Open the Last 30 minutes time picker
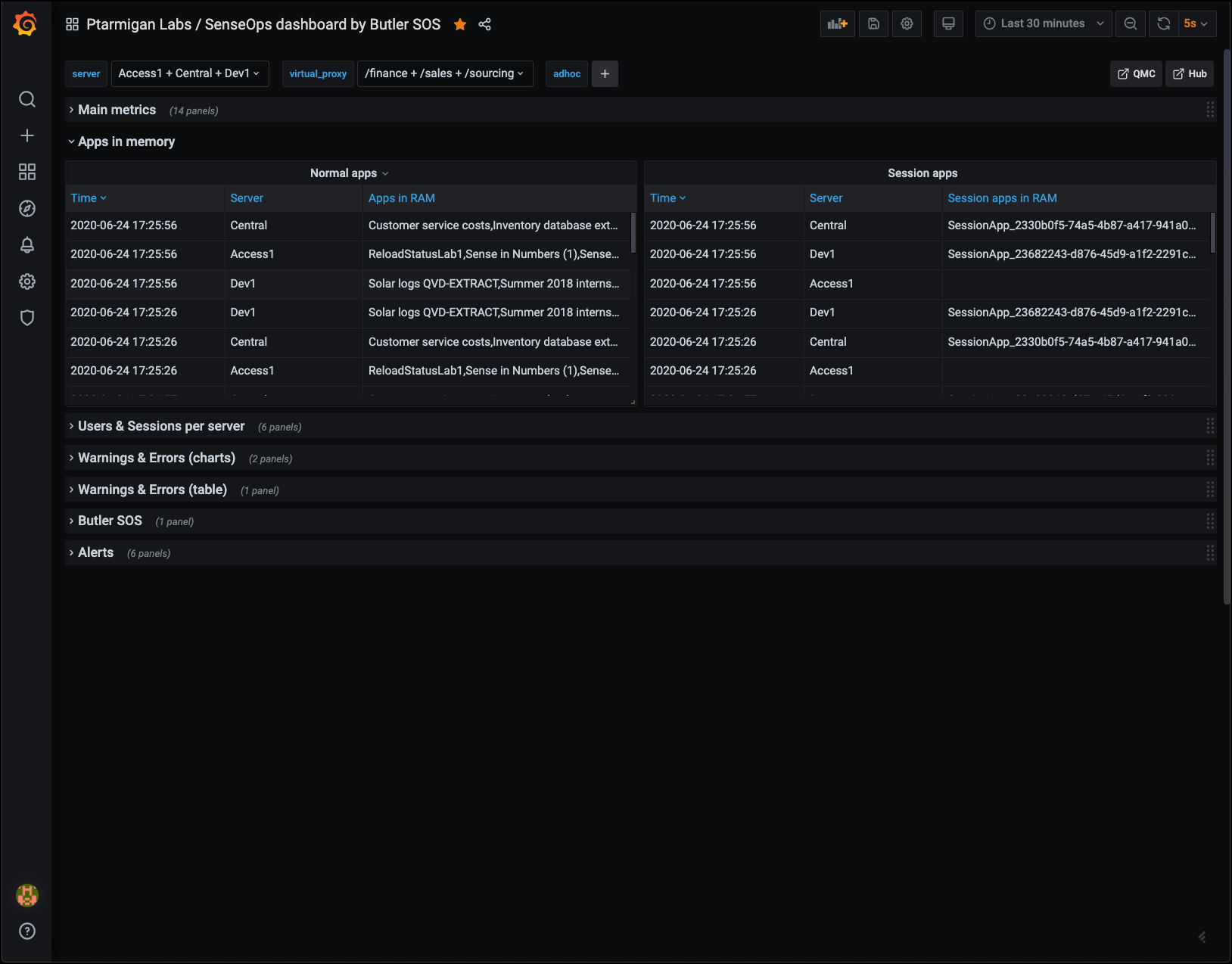 coord(1043,23)
